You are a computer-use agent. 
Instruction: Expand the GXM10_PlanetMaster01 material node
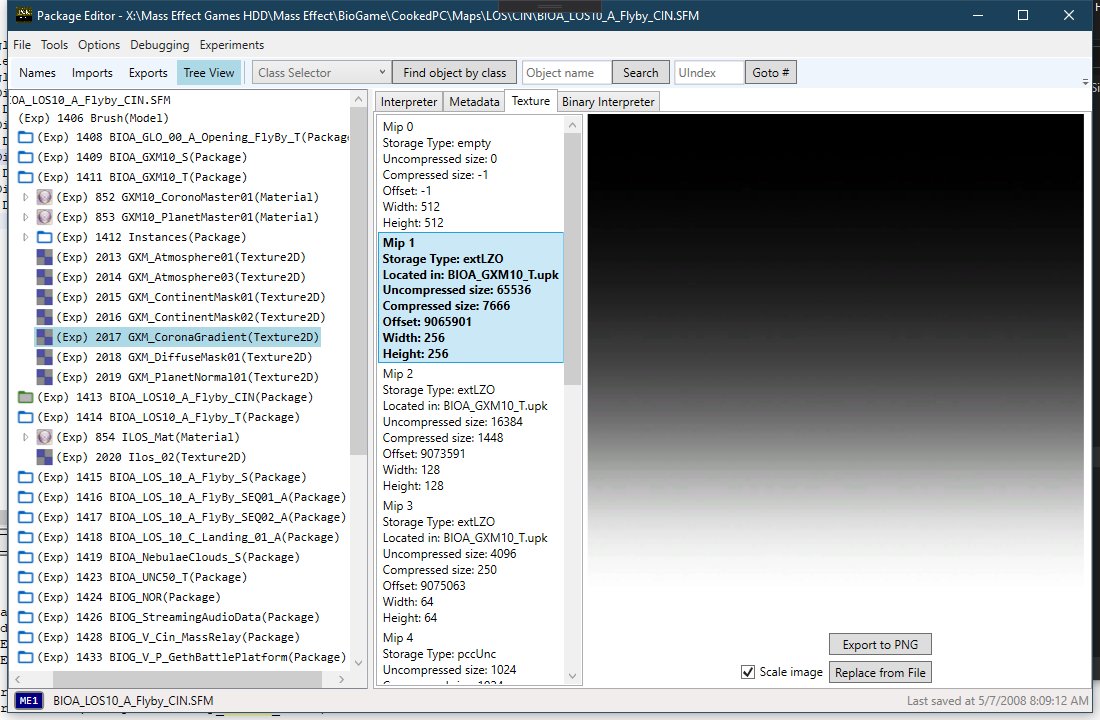tap(26, 218)
